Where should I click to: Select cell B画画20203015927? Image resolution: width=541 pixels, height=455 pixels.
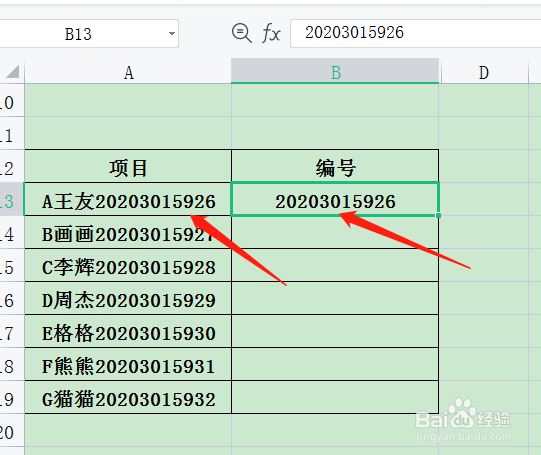coord(128,233)
